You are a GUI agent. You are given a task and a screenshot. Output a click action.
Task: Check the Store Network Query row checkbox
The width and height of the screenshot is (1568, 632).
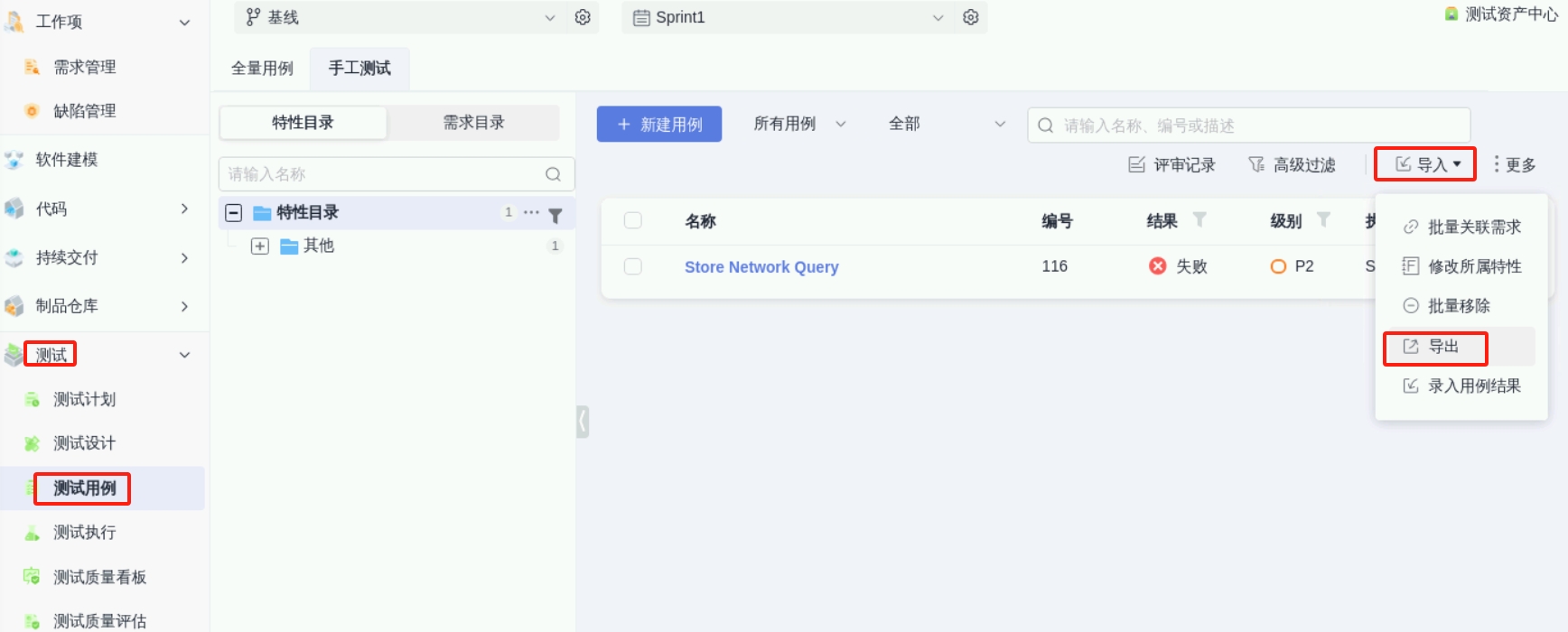(633, 266)
